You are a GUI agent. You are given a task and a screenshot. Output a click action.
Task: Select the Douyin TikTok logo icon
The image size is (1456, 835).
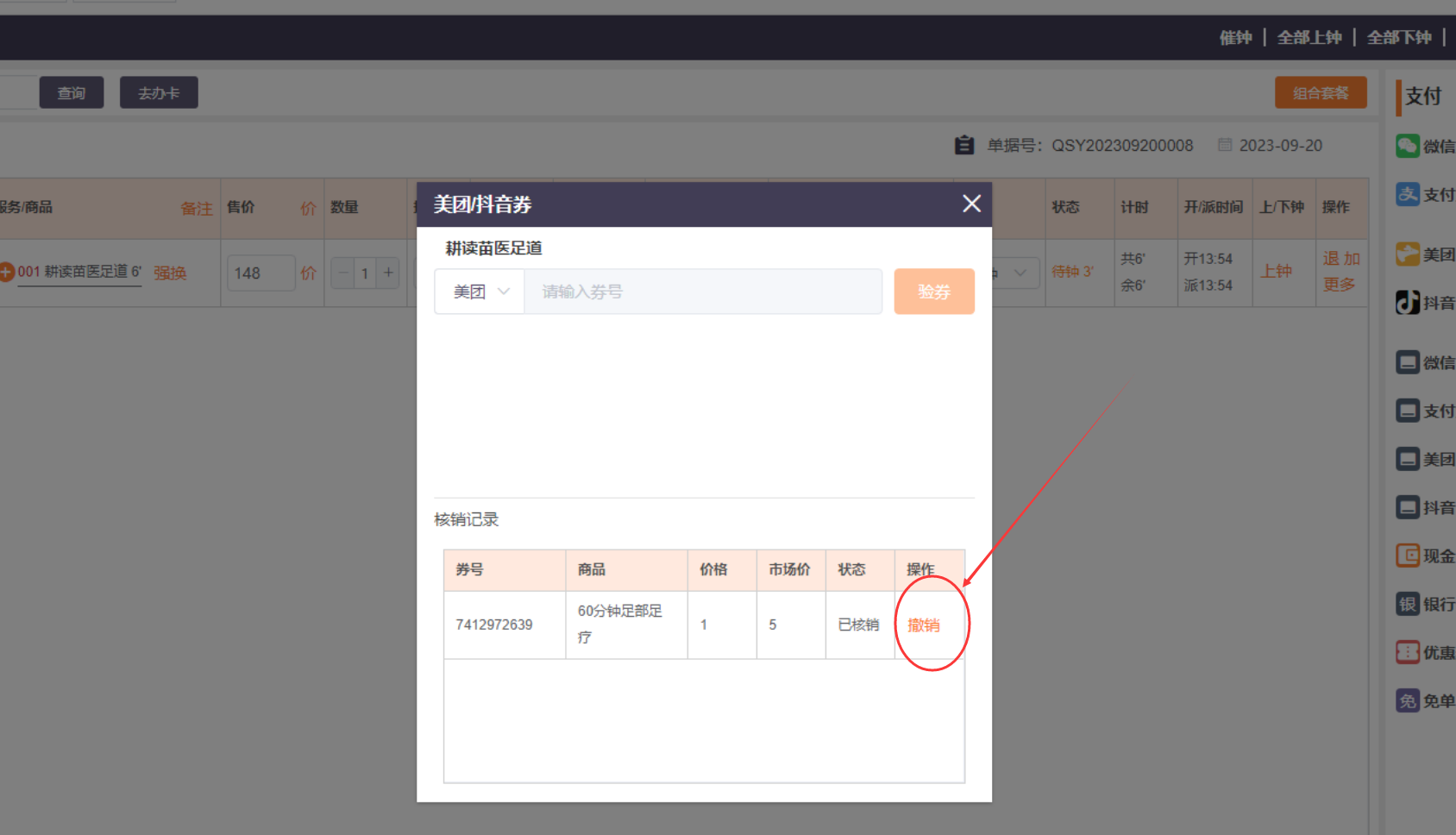(x=1408, y=302)
